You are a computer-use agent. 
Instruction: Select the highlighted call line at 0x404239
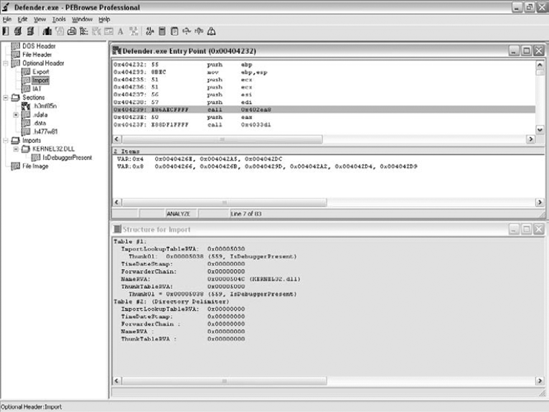324,110
